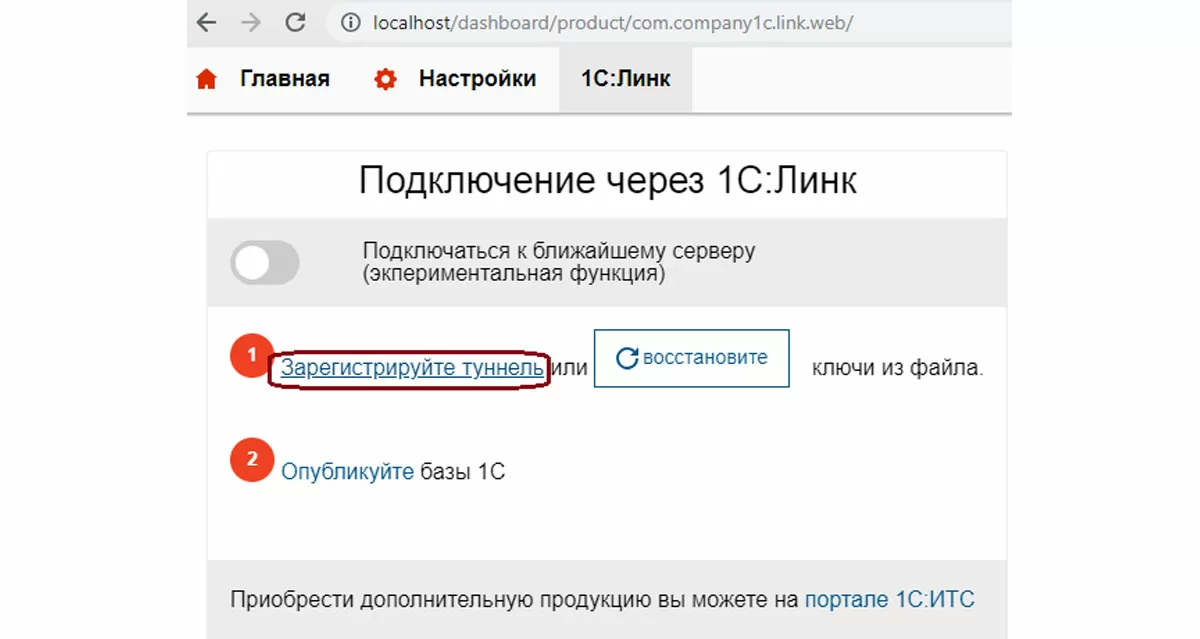Click the text Подключаться к ближайшему серверу
This screenshot has width=1200, height=639.
pos(559,251)
